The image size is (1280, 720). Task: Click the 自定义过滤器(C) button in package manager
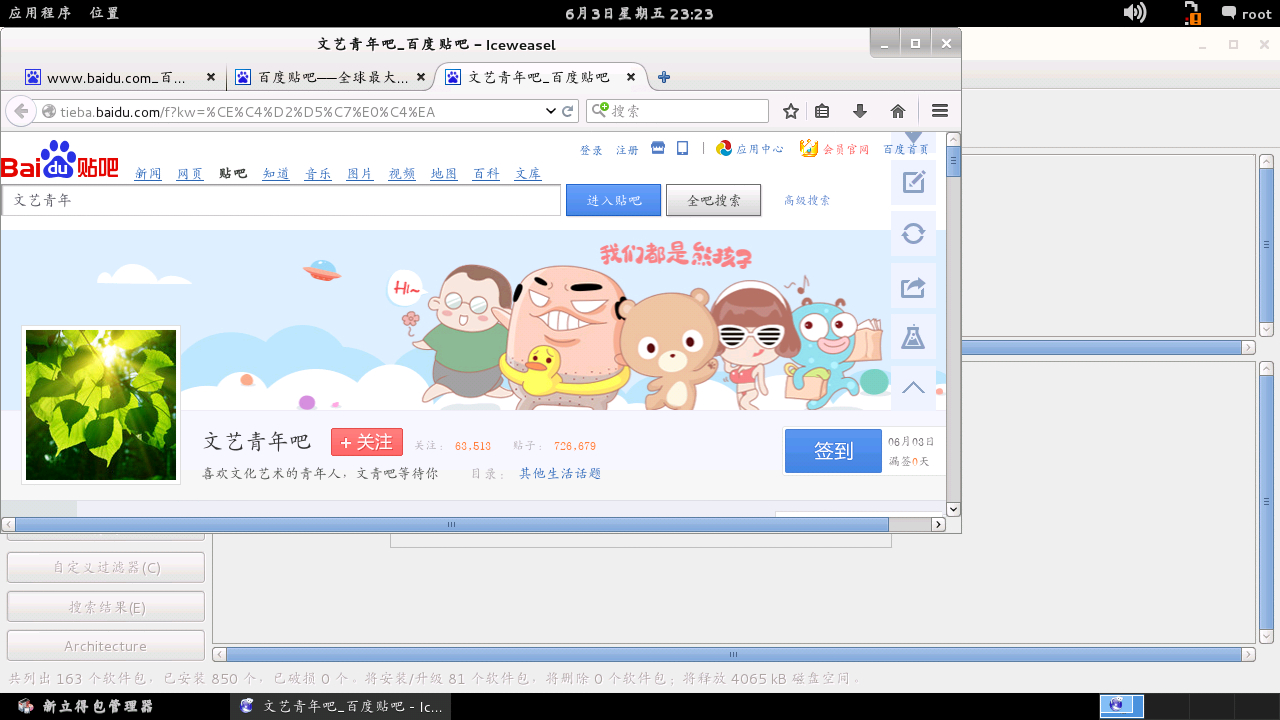(106, 567)
